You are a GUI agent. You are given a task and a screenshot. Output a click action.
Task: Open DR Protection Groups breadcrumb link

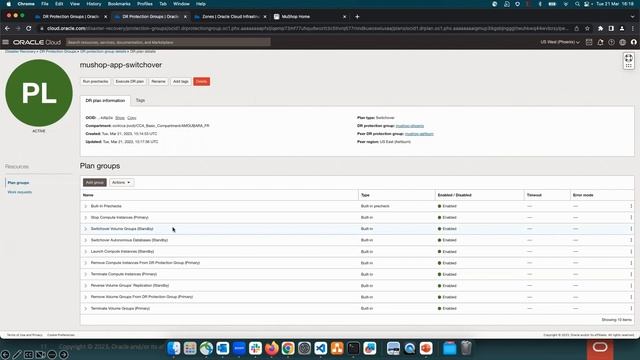pyautogui.click(x=58, y=52)
